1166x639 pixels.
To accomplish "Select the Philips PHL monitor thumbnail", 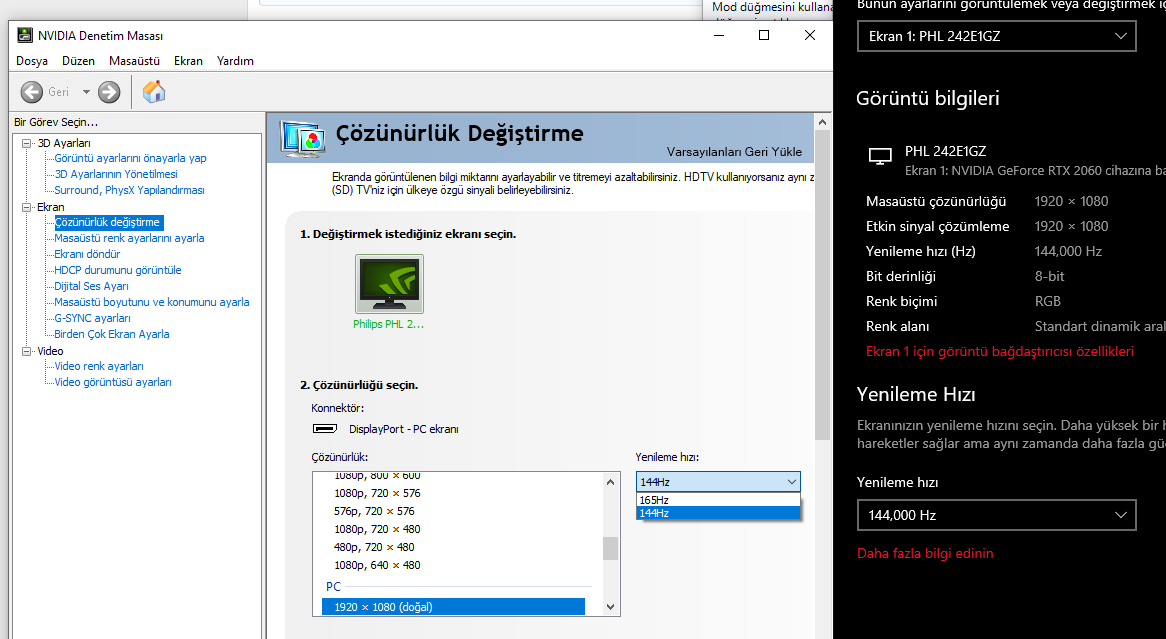I will point(389,284).
